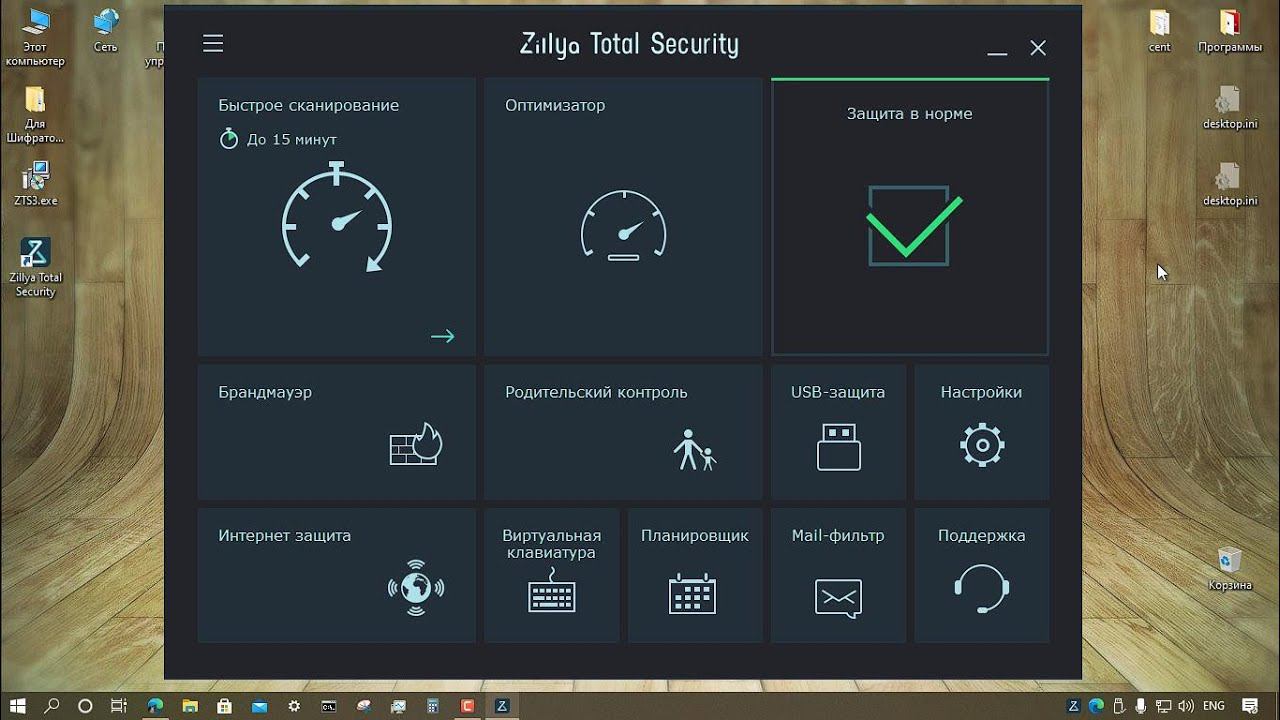
Task: Open the Mail-фильтр envelope icon
Action: click(838, 598)
